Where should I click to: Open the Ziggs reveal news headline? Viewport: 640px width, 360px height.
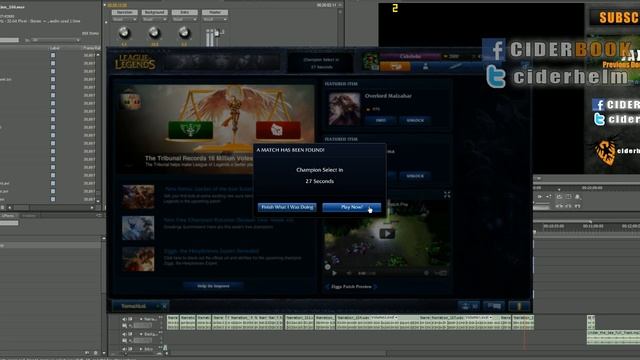point(211,251)
